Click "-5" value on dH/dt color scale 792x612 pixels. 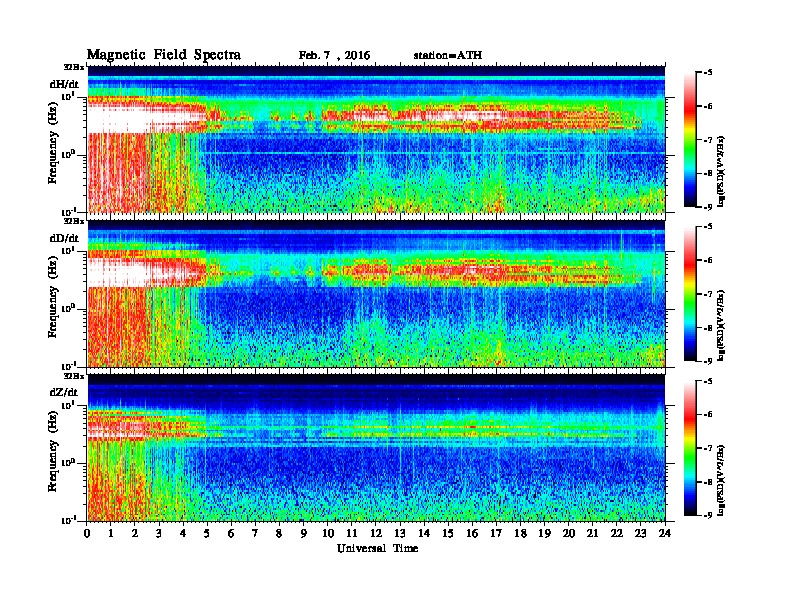(708, 73)
